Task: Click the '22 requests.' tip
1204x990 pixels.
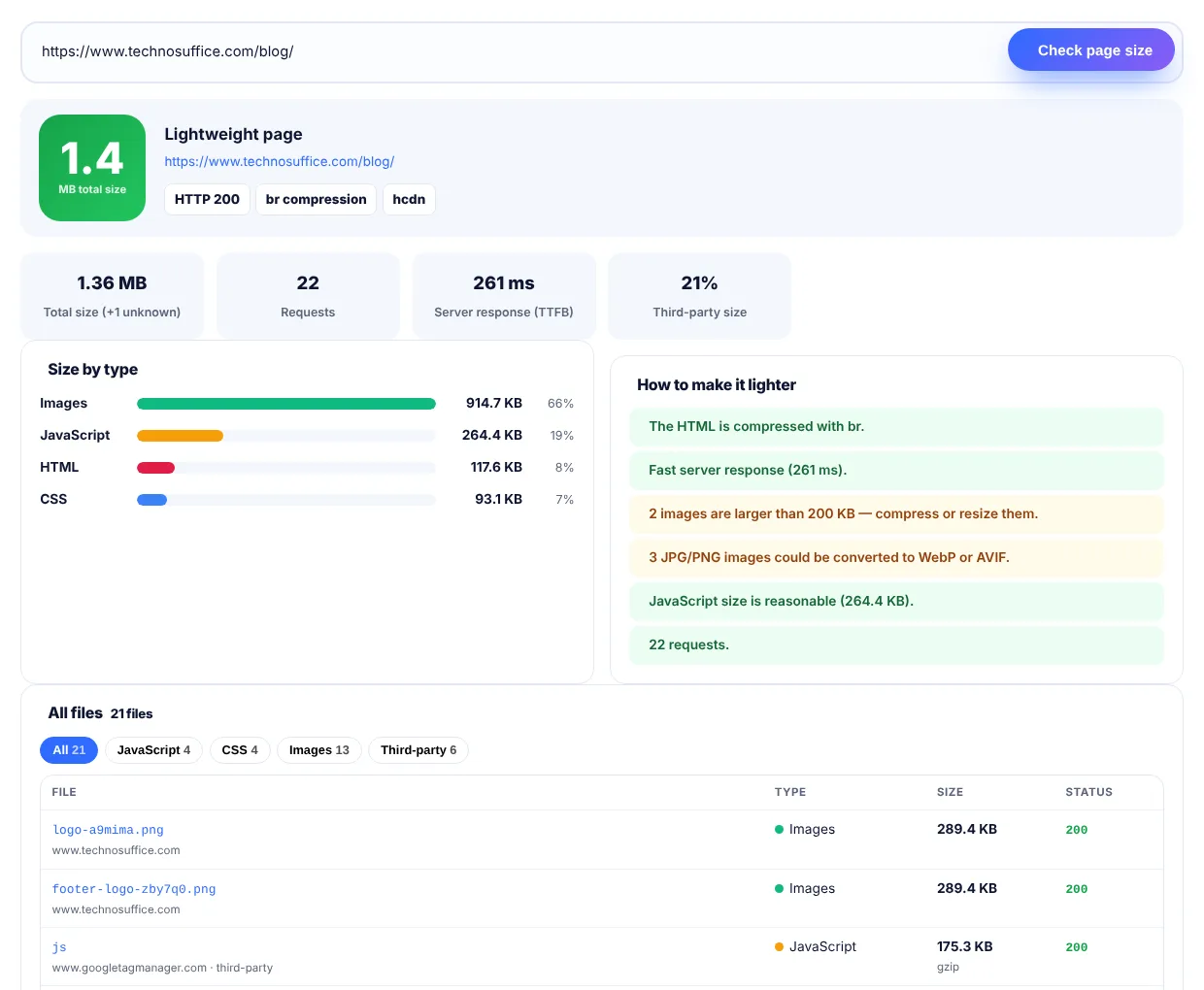Action: point(896,645)
